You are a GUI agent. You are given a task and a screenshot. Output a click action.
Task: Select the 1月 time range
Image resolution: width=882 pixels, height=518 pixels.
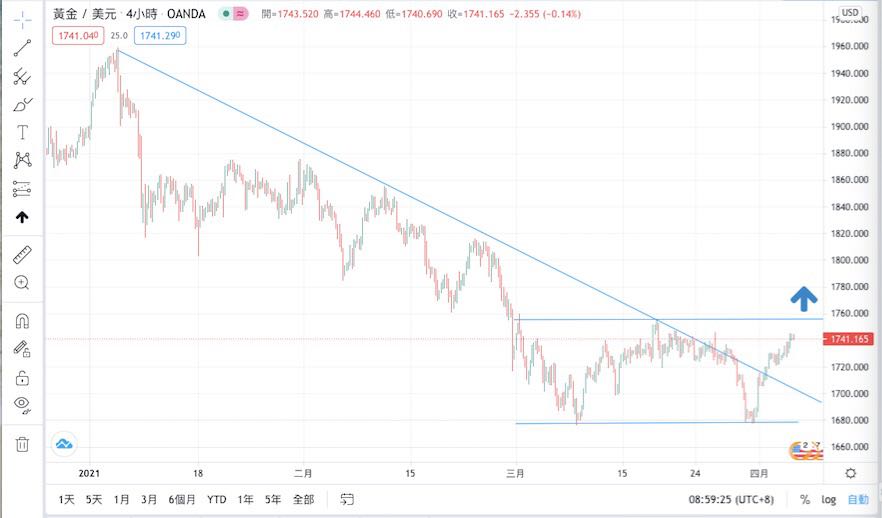coord(122,499)
